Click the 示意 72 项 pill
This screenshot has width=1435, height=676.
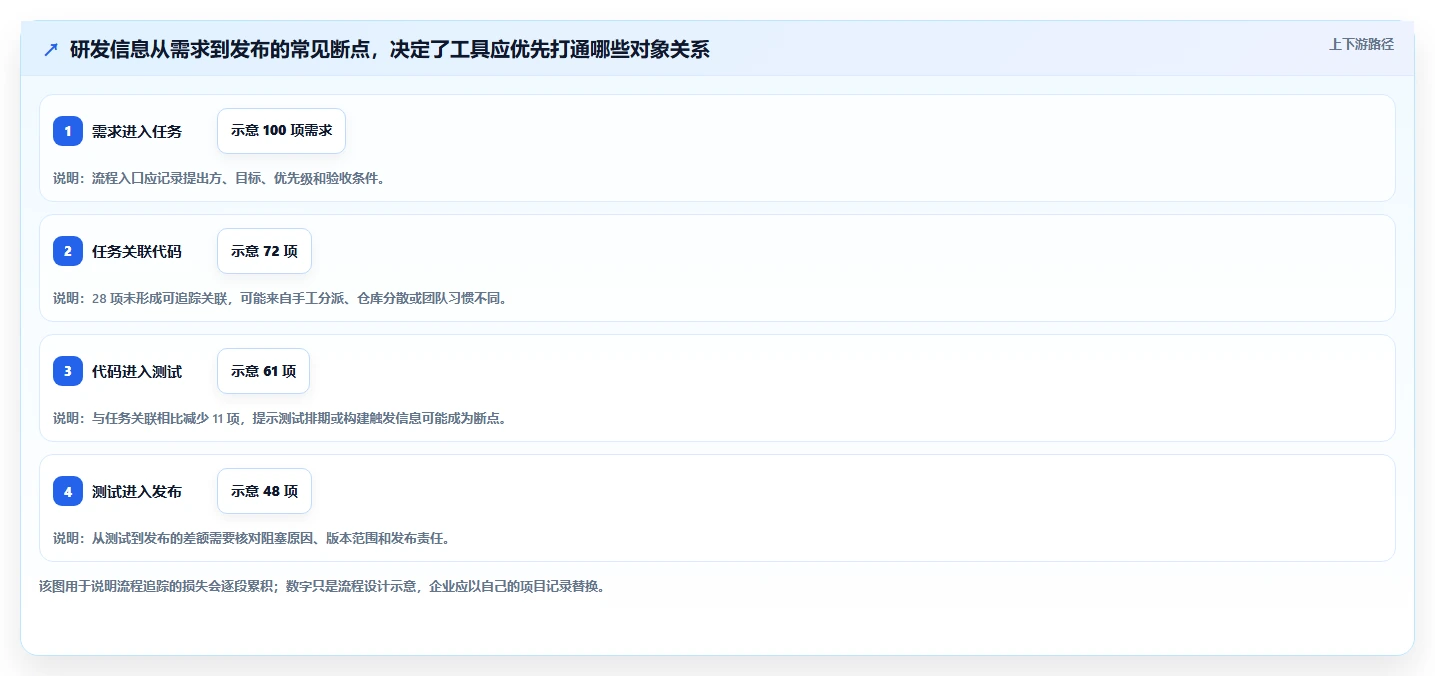coord(264,251)
